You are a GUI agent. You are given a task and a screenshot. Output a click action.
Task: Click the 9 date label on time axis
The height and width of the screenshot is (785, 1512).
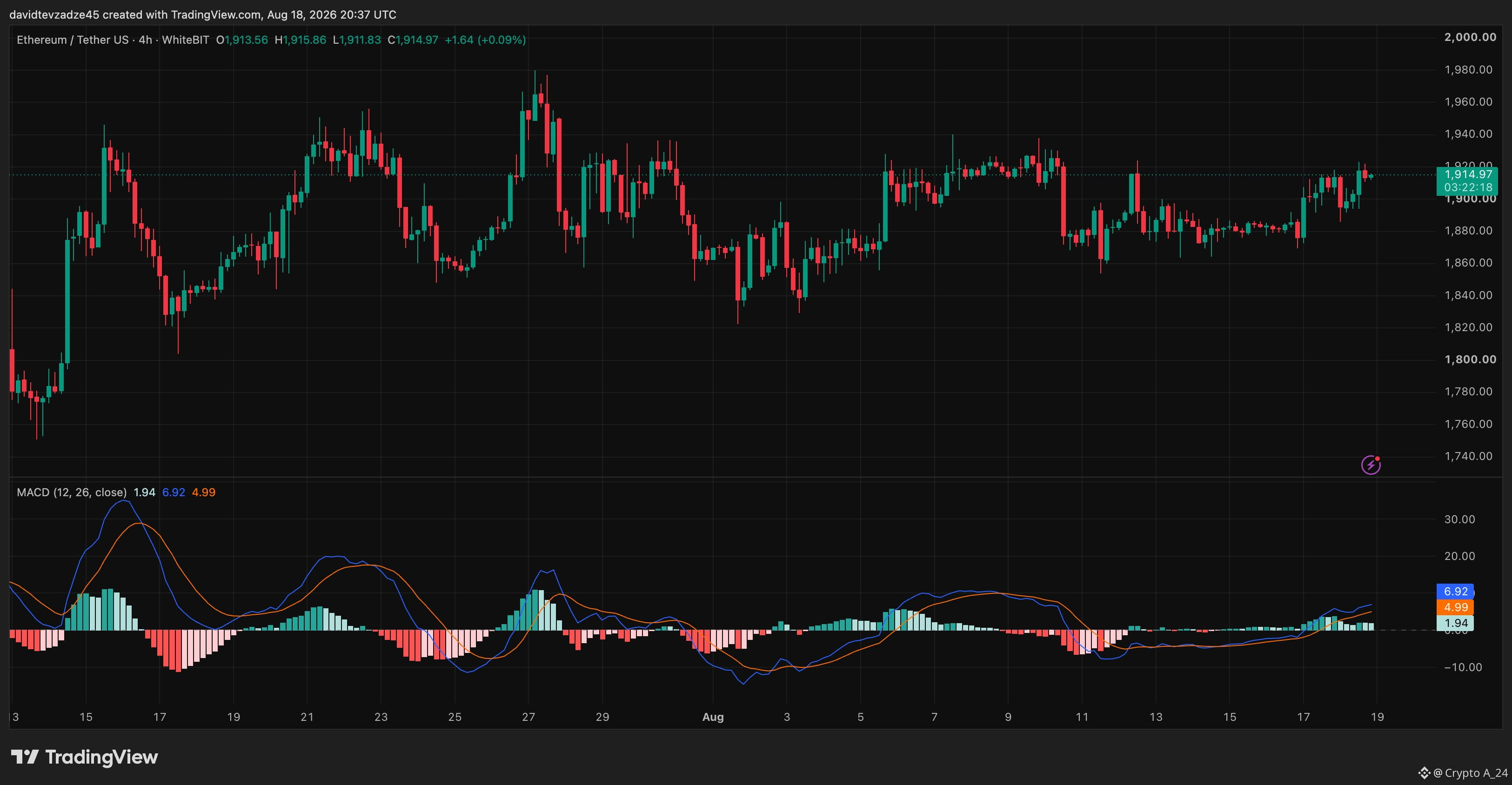click(1009, 717)
